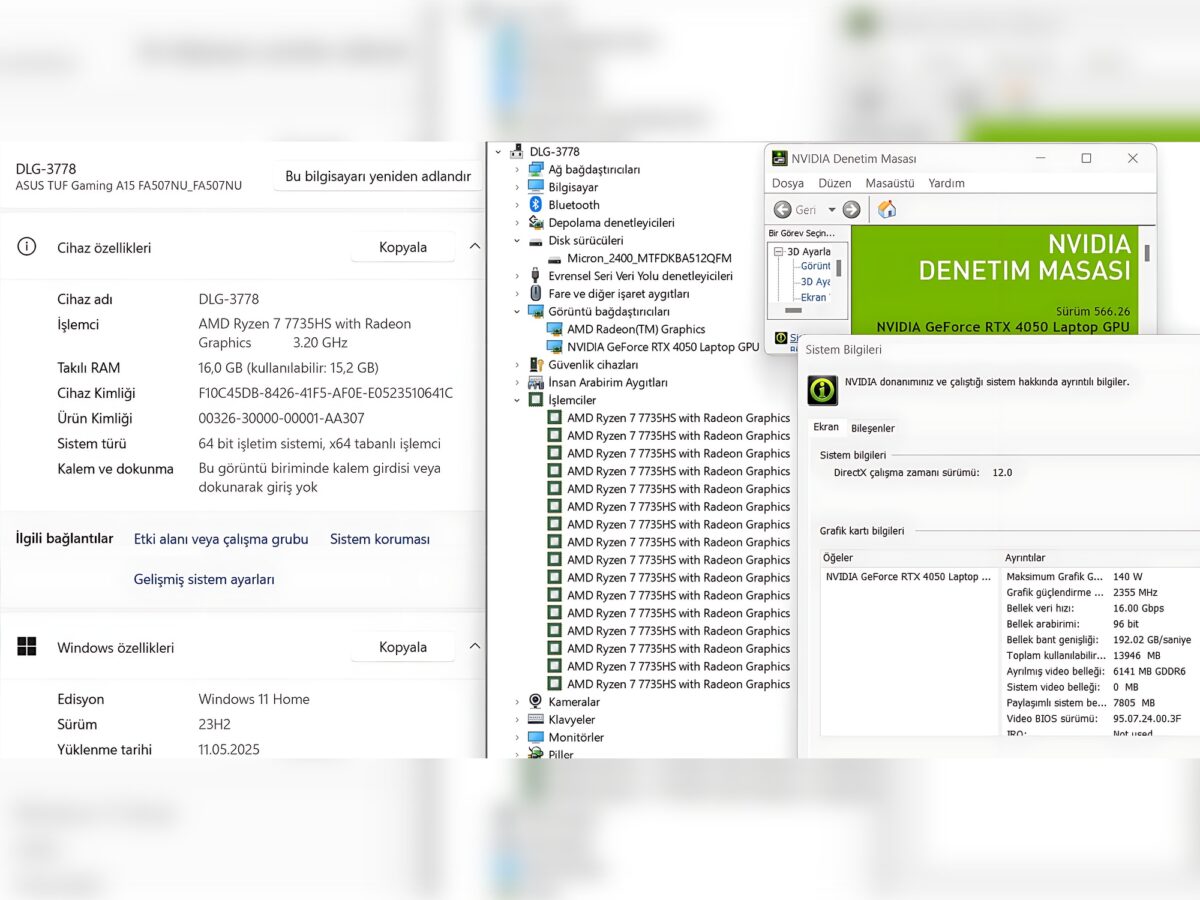
Task: Open the Sistem koruması link
Action: point(380,539)
